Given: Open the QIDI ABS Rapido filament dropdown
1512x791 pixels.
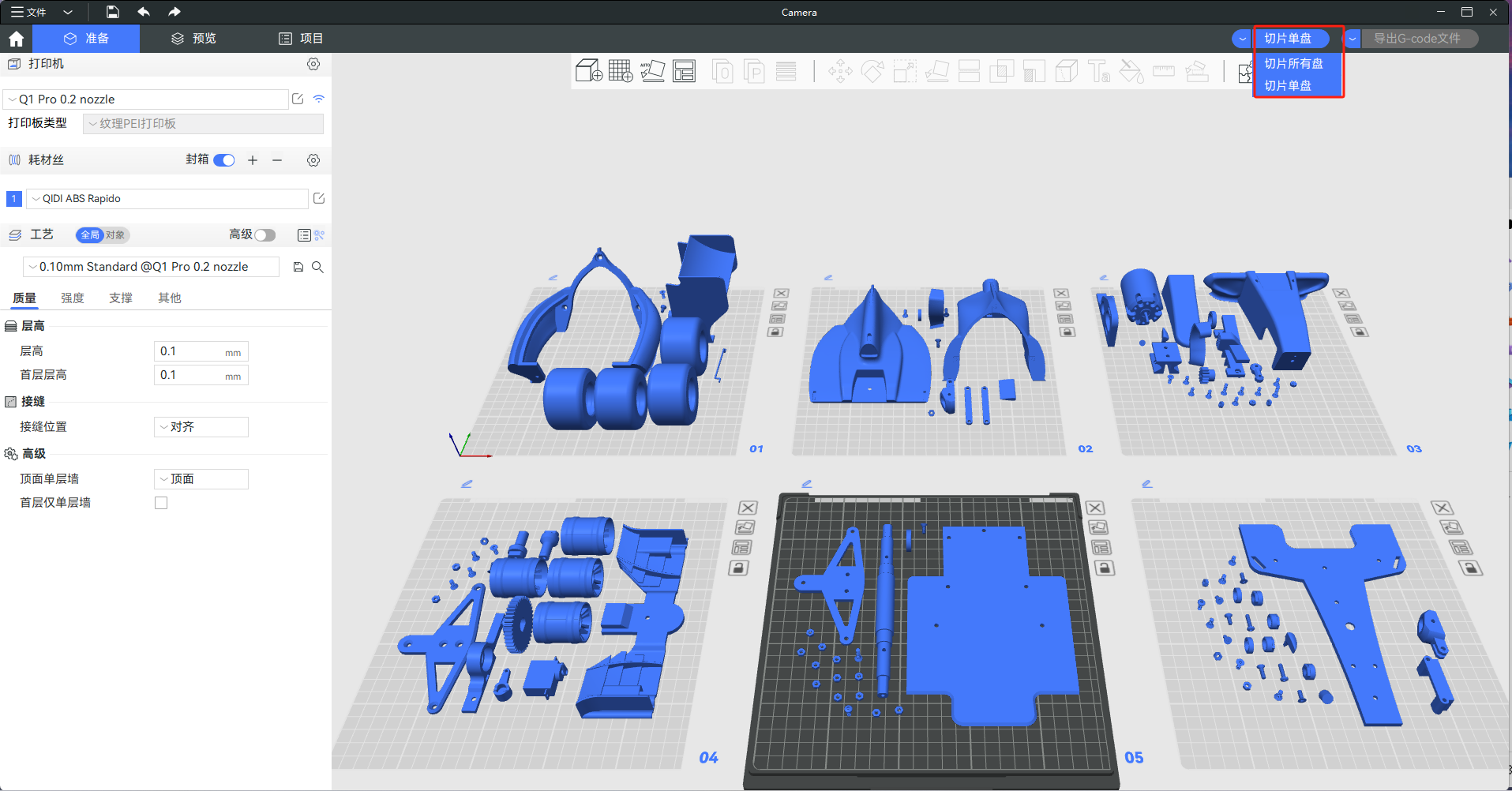Looking at the screenshot, I should pos(167,199).
